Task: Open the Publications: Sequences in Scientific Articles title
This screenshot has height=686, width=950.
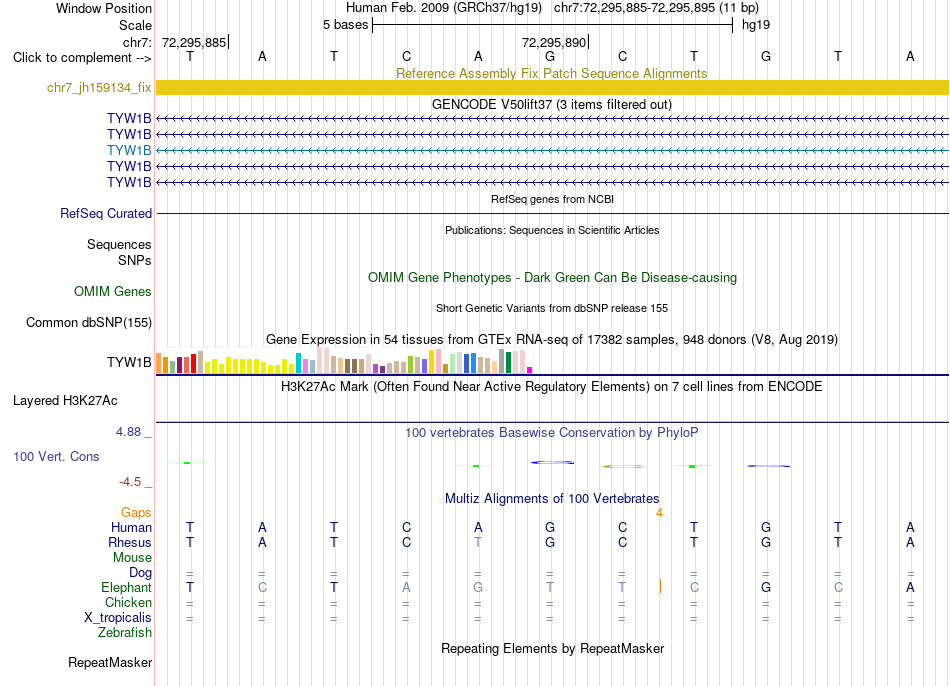Action: (552, 230)
